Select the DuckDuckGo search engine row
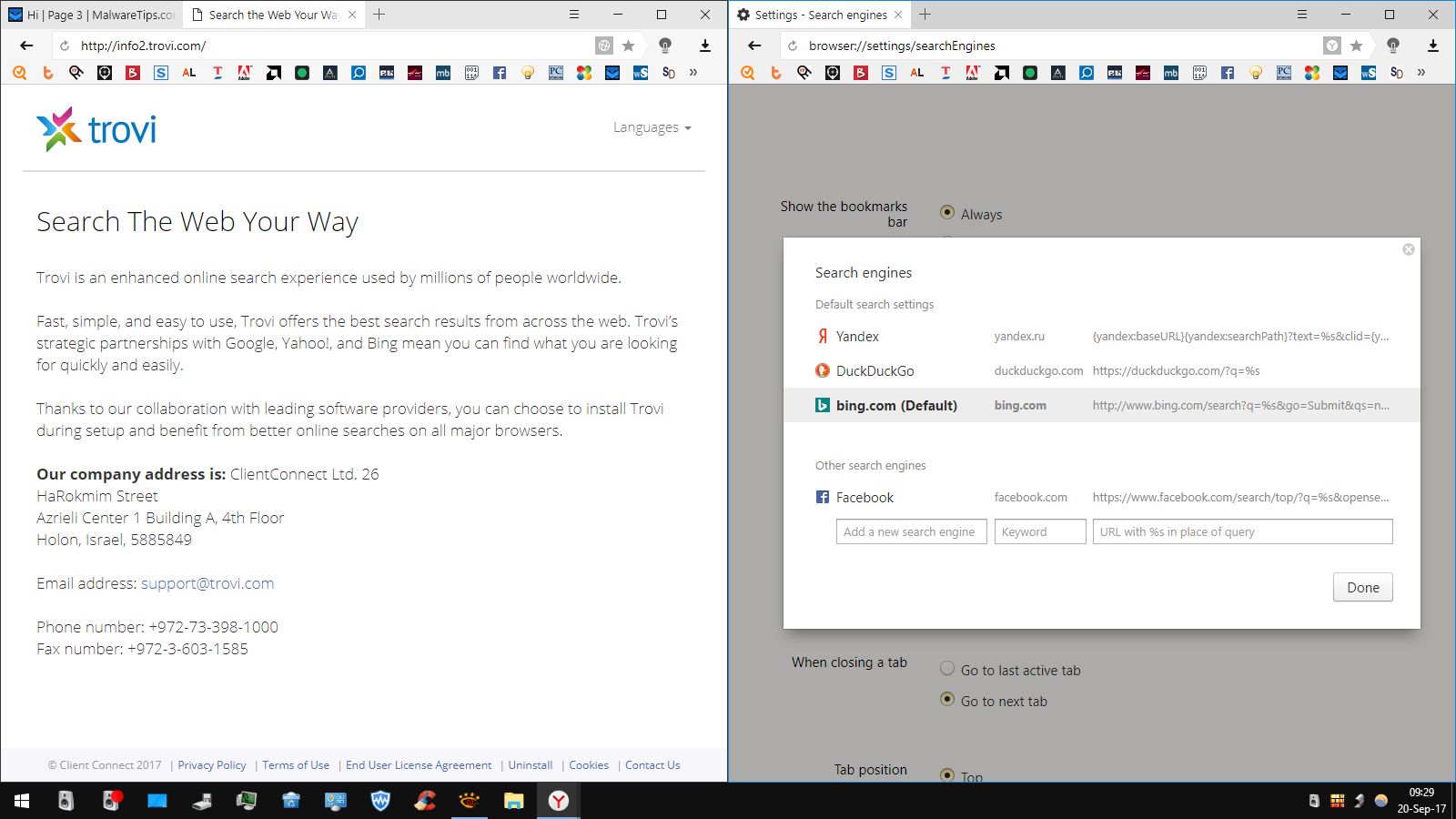Image resolution: width=1456 pixels, height=819 pixels. tap(1102, 371)
